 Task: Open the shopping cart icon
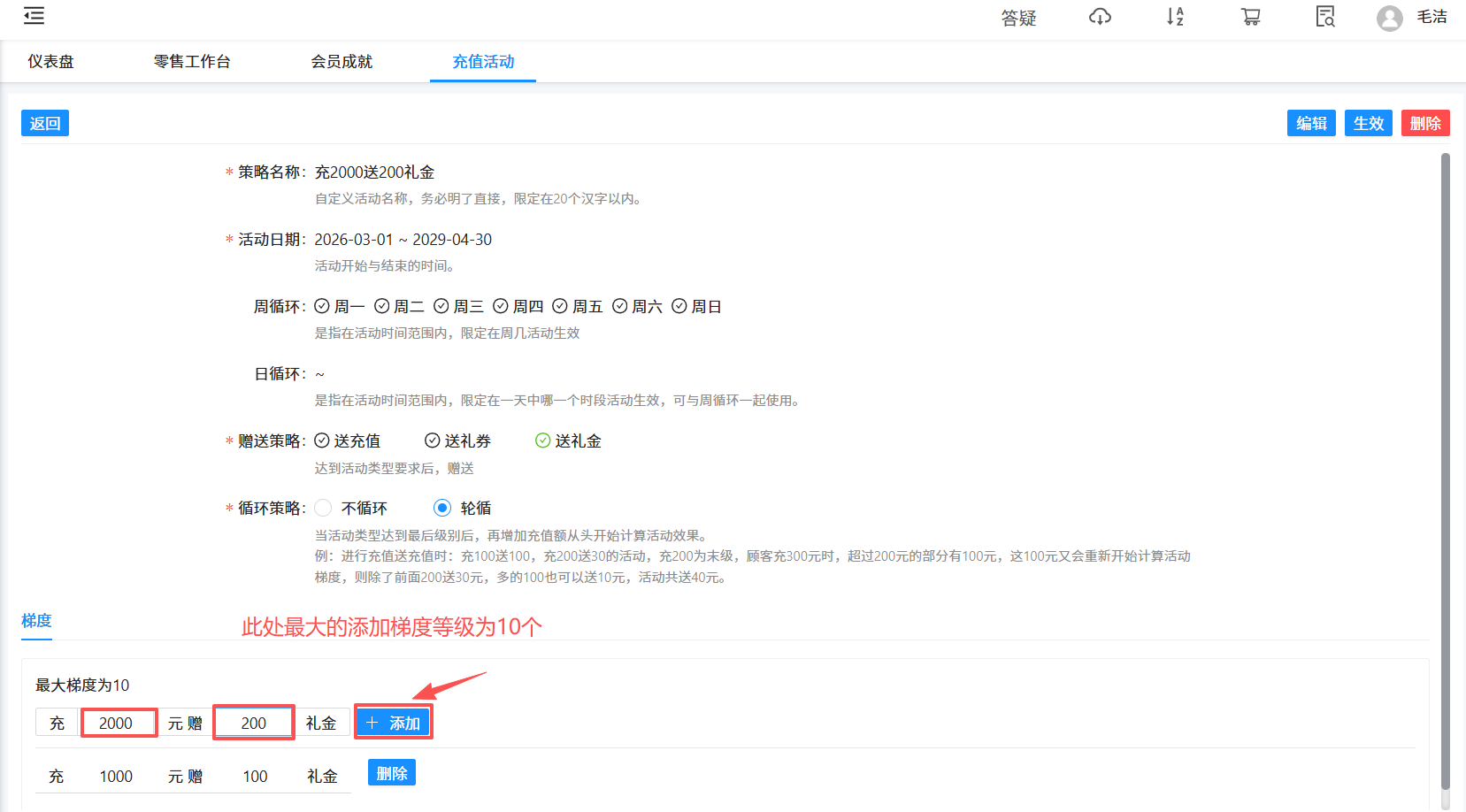pyautogui.click(x=1250, y=17)
